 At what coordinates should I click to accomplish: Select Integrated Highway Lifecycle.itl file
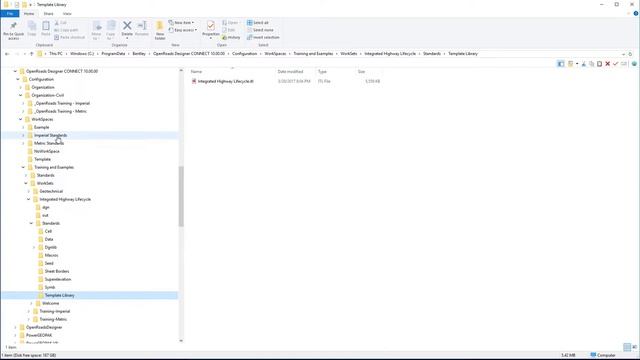[x=225, y=81]
